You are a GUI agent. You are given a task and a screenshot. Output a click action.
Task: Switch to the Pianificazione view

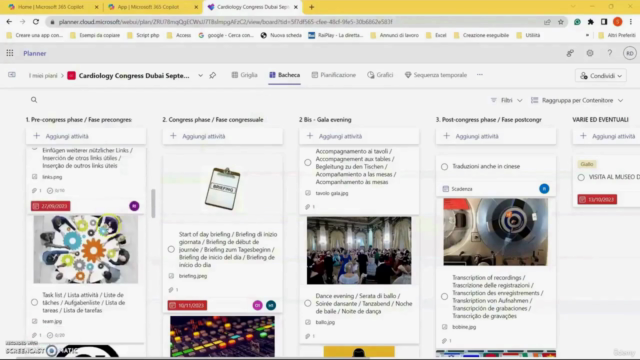[x=333, y=75]
